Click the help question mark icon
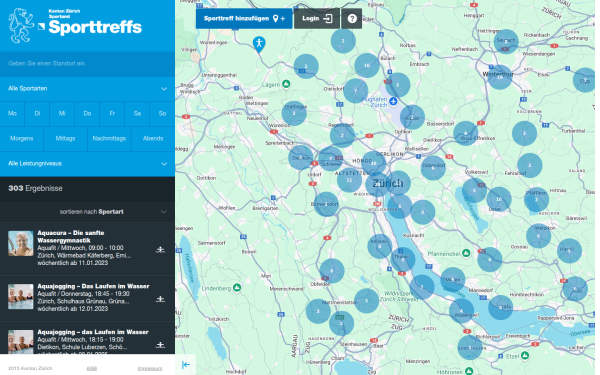The height and width of the screenshot is (375, 600). coord(352,18)
